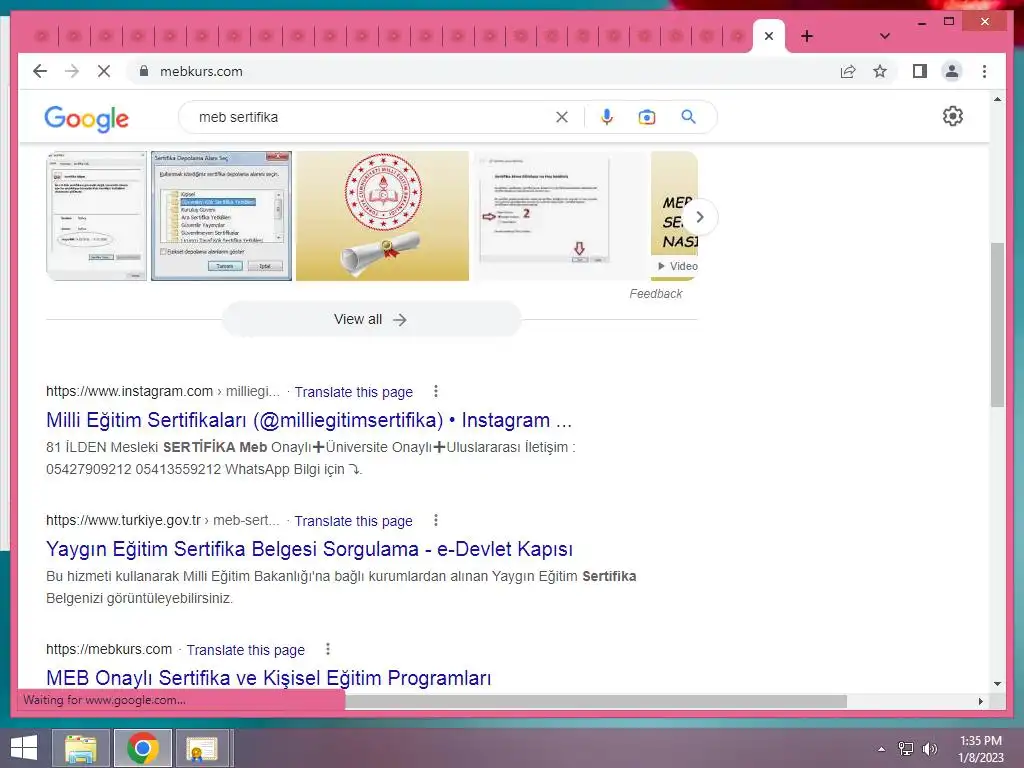Image resolution: width=1024 pixels, height=768 pixels.
Task: Click horizontal scrollbar right arrow
Action: (980, 701)
